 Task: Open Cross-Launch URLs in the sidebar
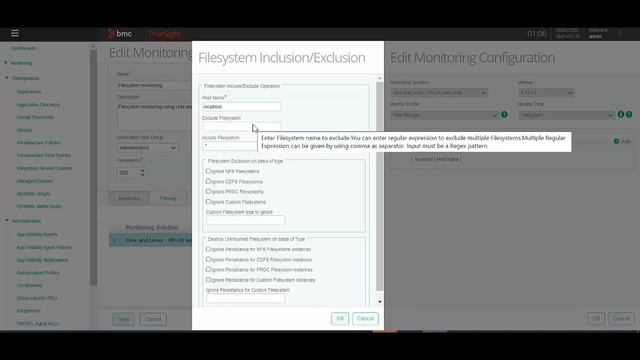pyautogui.click(x=37, y=298)
